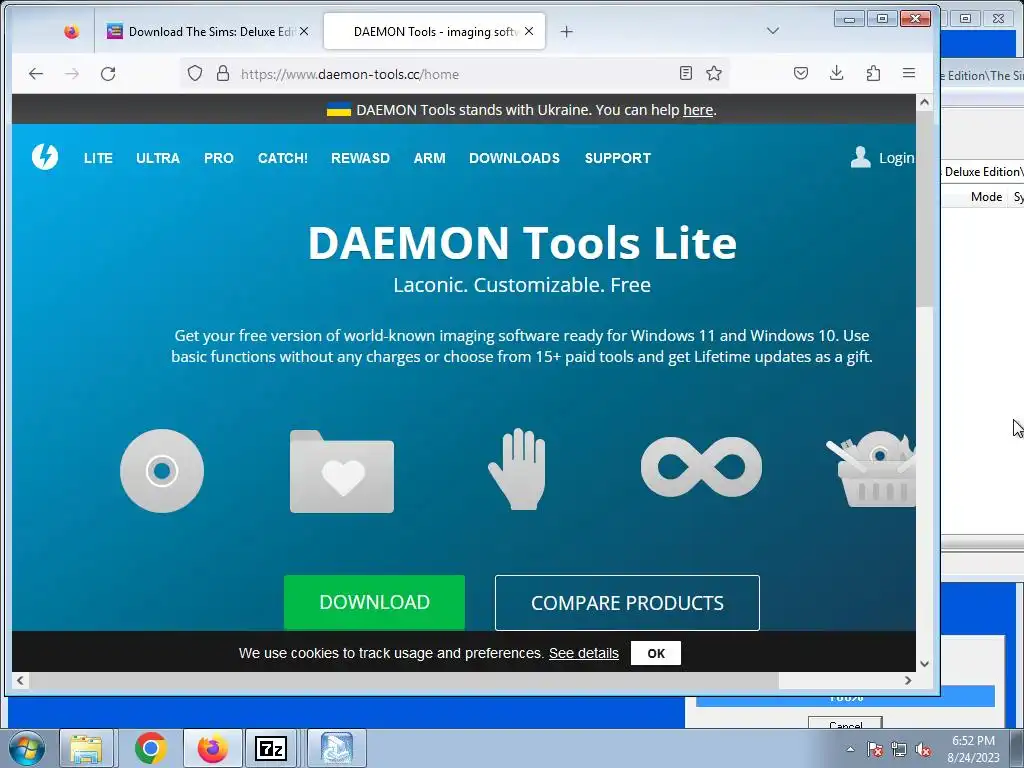The image size is (1024, 768).
Task: Open the SUPPORT menu item
Action: point(618,158)
